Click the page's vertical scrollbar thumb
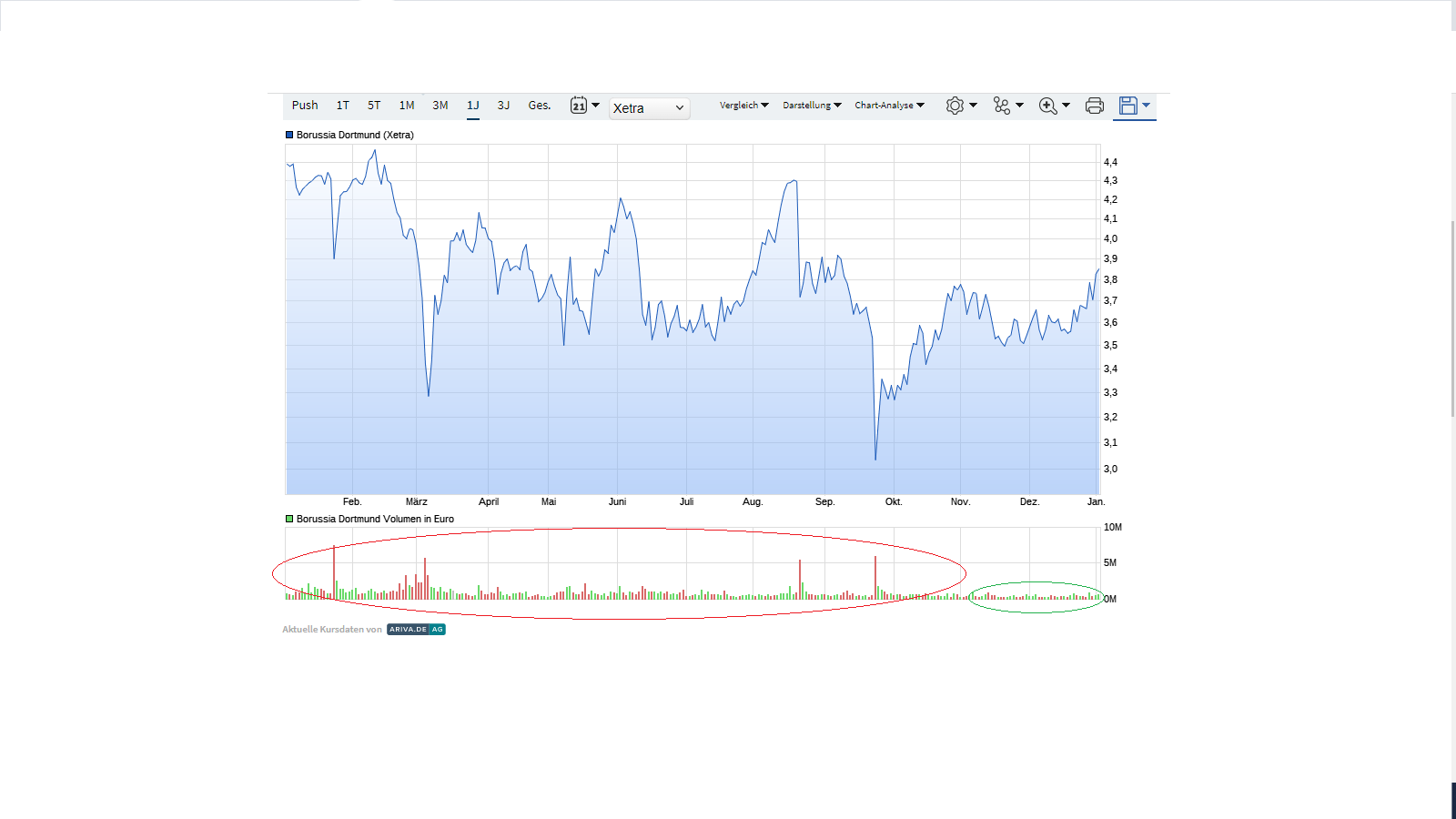1456x819 pixels. (1452, 318)
